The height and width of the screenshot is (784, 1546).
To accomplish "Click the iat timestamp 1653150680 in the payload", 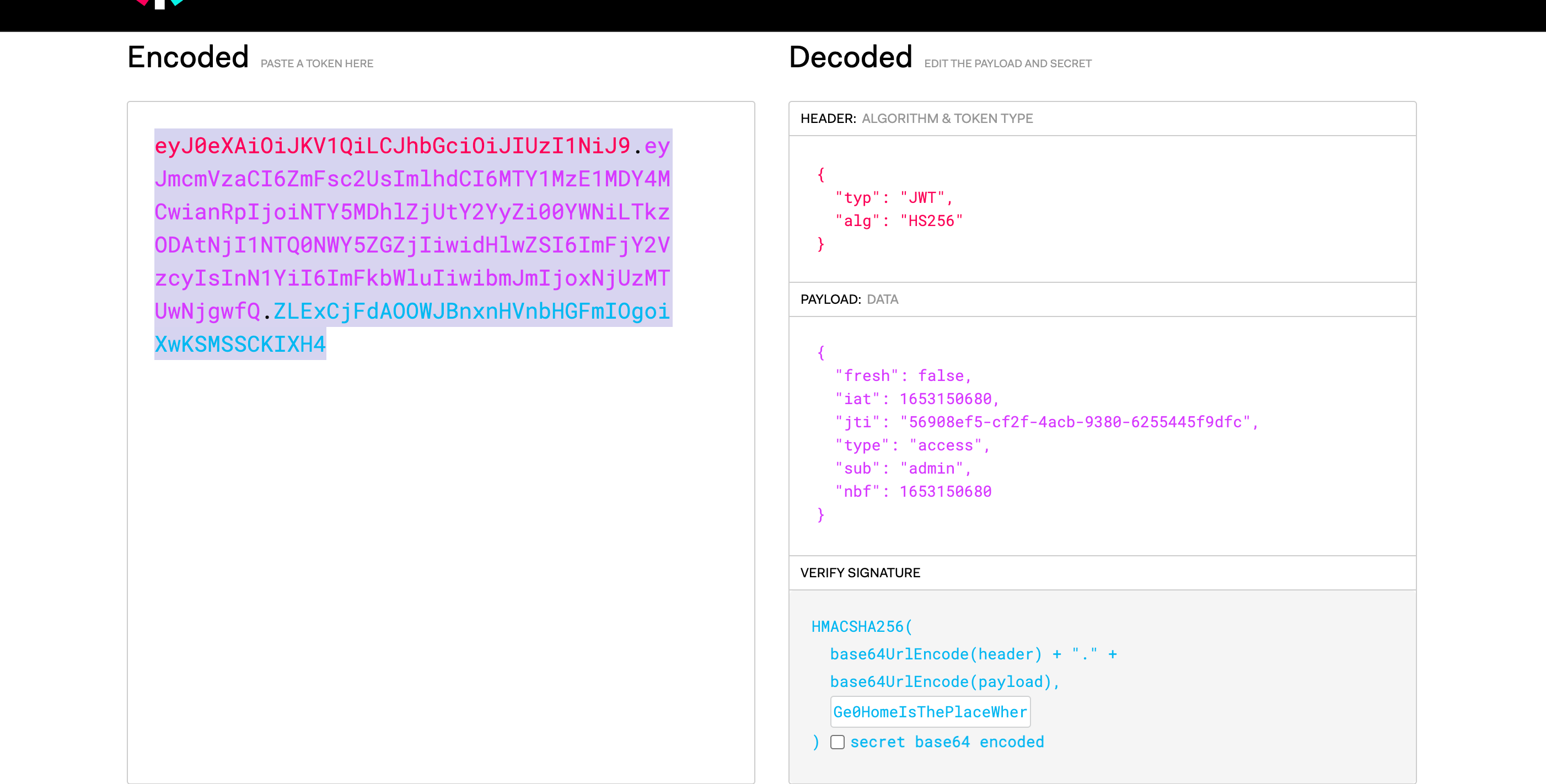I will click(947, 398).
